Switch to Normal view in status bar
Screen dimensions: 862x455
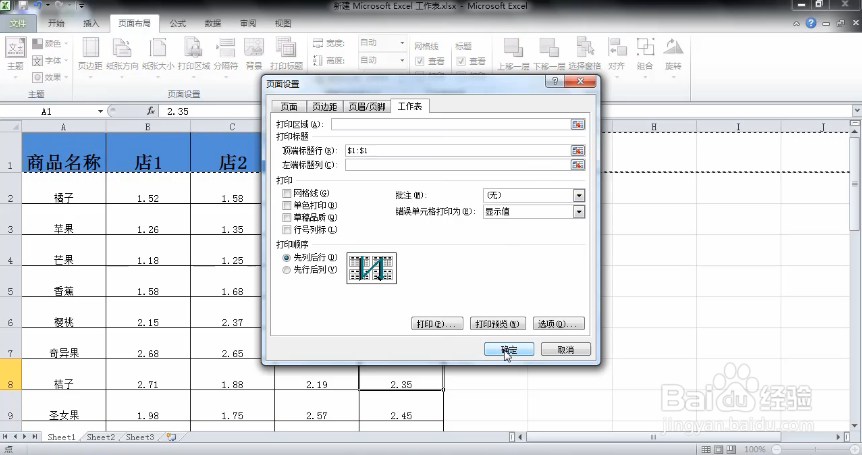706,450
